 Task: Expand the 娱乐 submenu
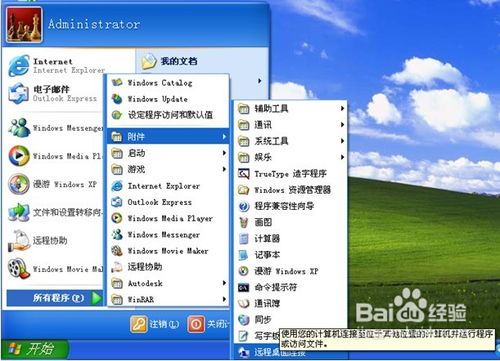click(291, 157)
